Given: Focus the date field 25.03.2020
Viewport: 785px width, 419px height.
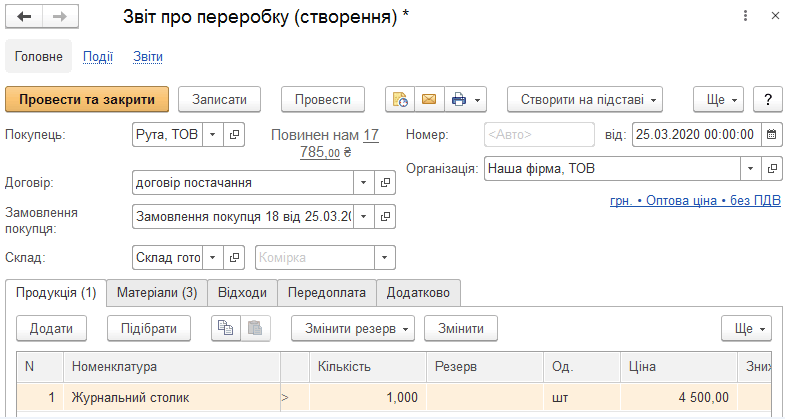Looking at the screenshot, I should (x=696, y=135).
